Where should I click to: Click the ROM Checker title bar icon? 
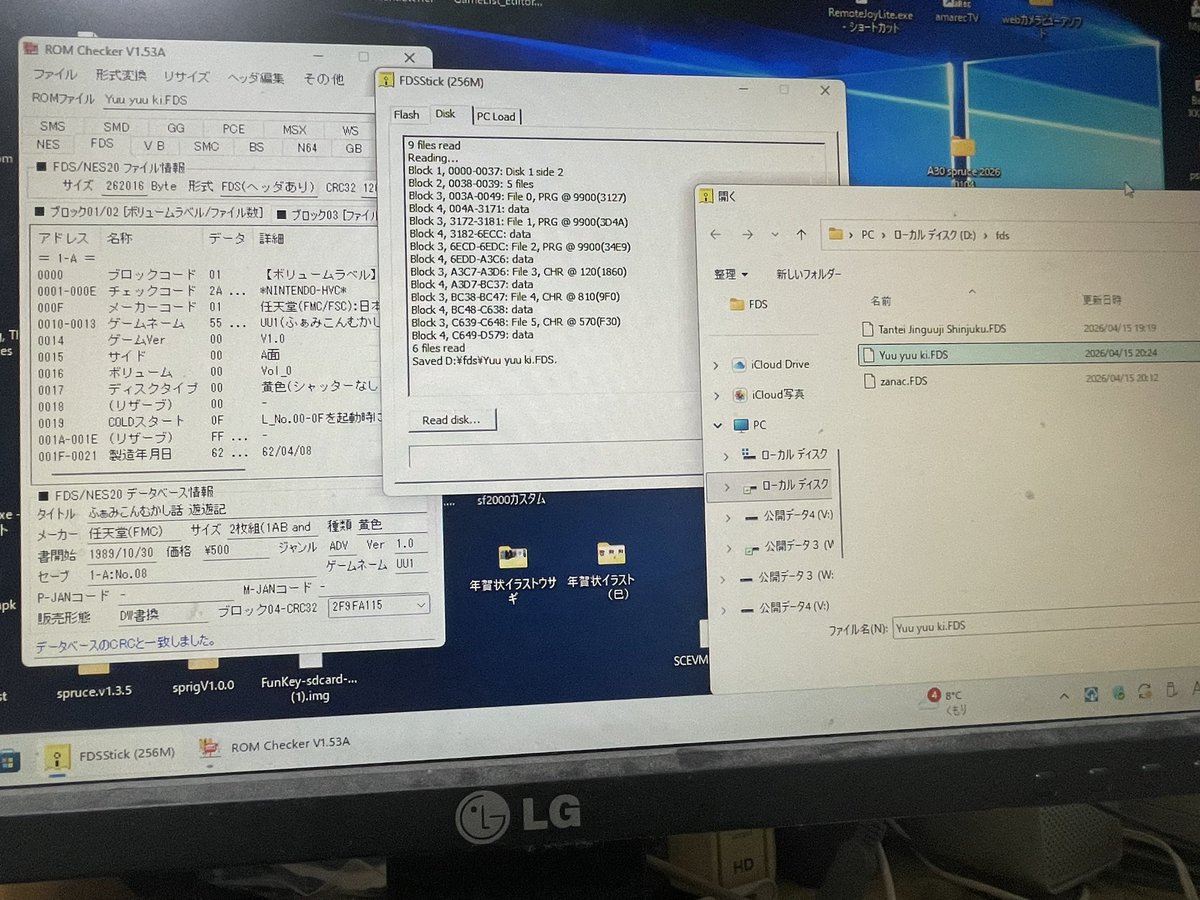click(x=30, y=48)
